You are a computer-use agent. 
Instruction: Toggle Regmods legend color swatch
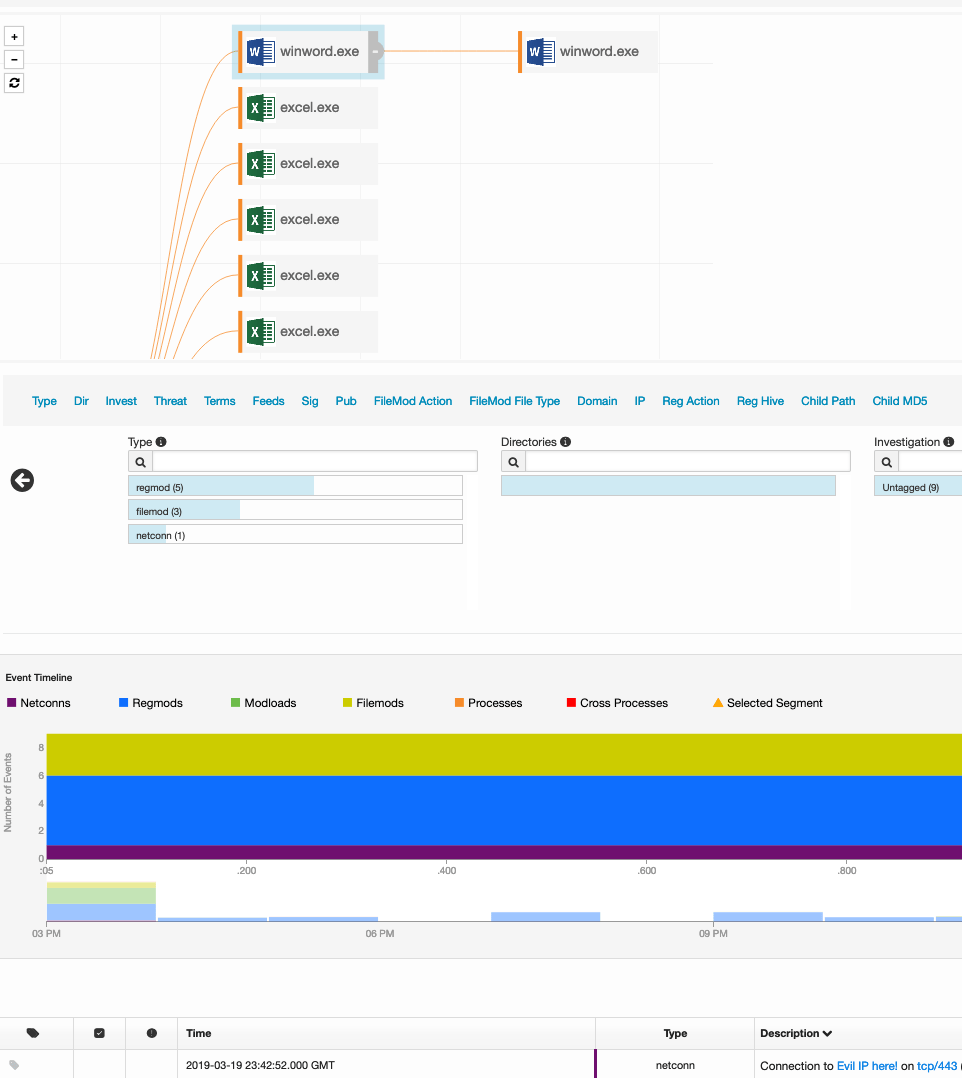pos(124,703)
